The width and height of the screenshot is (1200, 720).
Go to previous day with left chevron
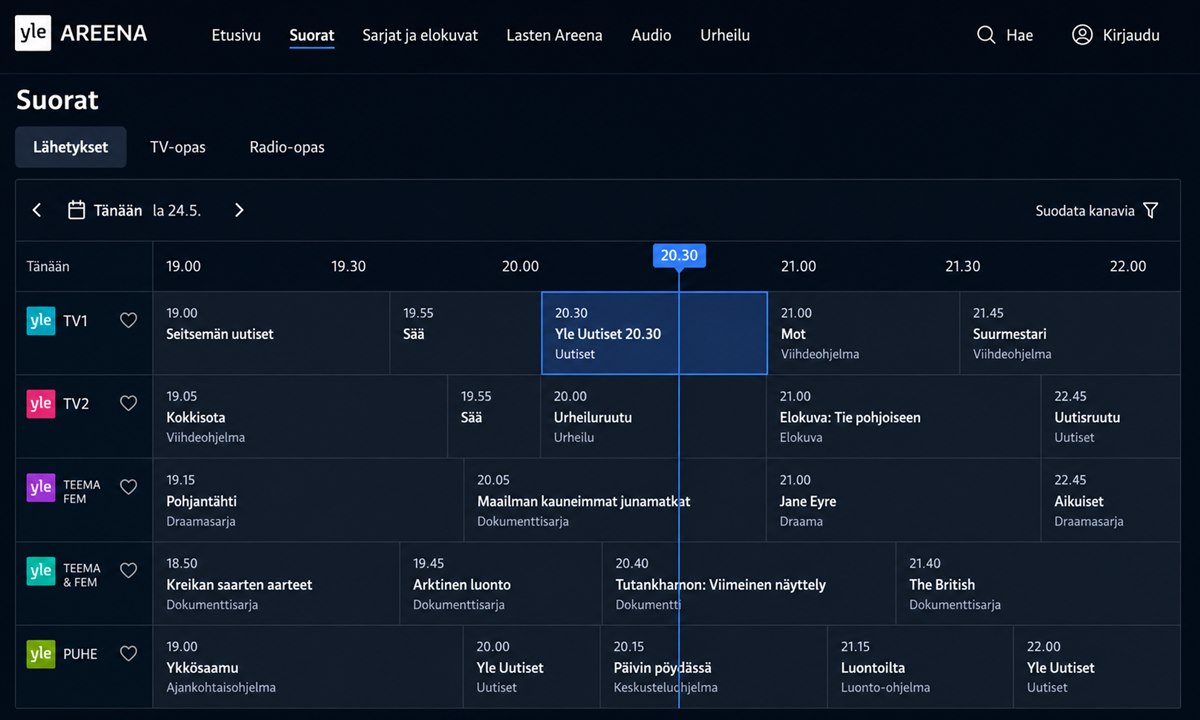click(x=37, y=210)
